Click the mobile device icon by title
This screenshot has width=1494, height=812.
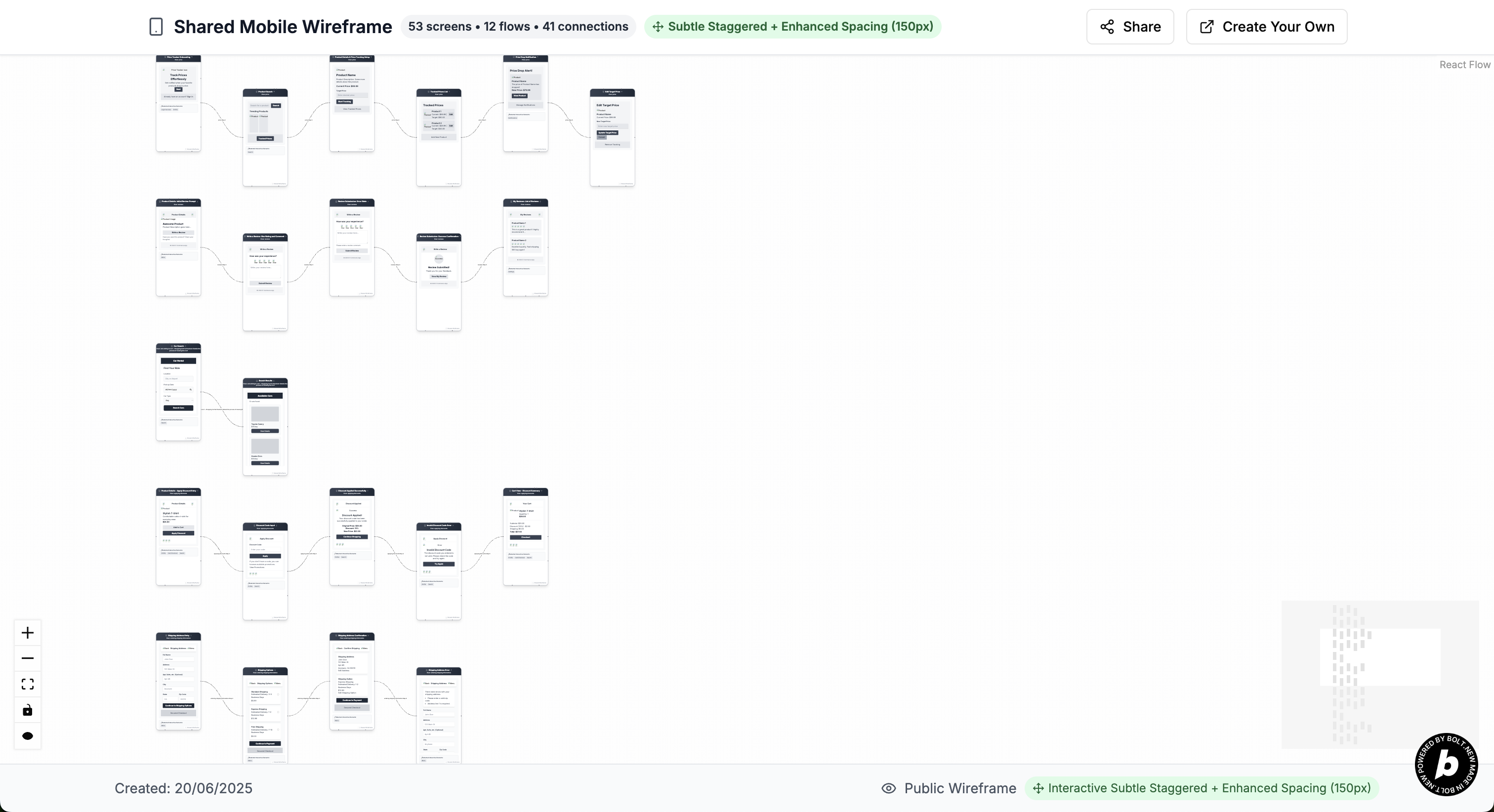(x=156, y=27)
